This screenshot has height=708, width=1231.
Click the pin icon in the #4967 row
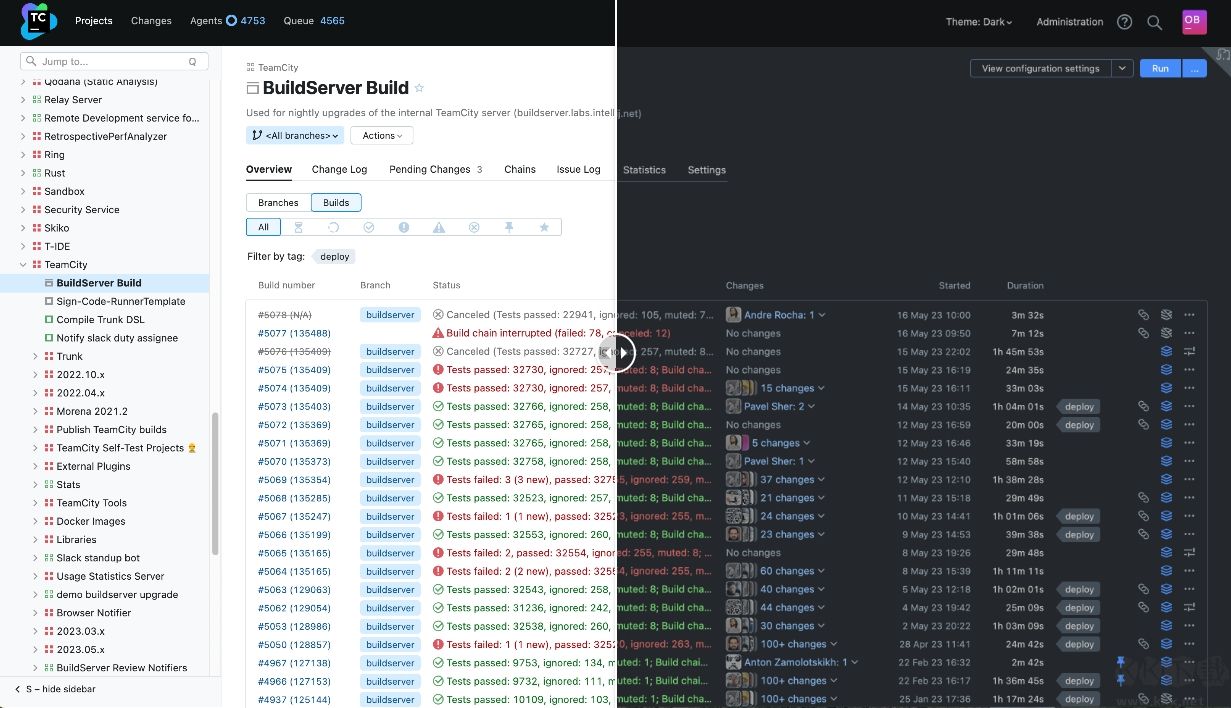click(x=1120, y=662)
